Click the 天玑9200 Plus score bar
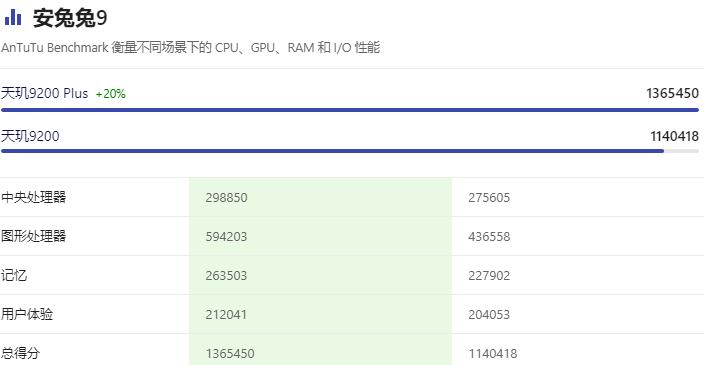The width and height of the screenshot is (704, 365). tap(350, 110)
